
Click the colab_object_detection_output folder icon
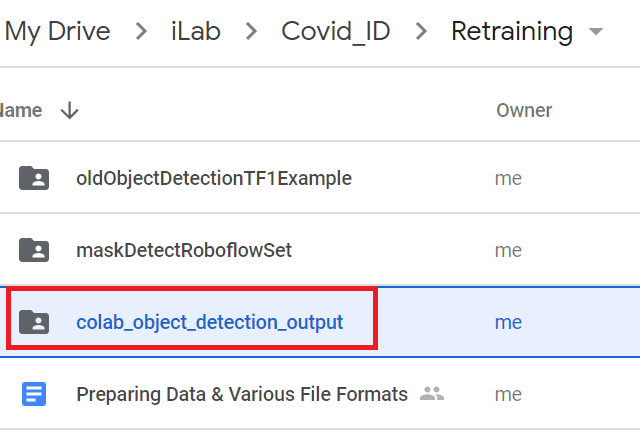pyautogui.click(x=34, y=322)
